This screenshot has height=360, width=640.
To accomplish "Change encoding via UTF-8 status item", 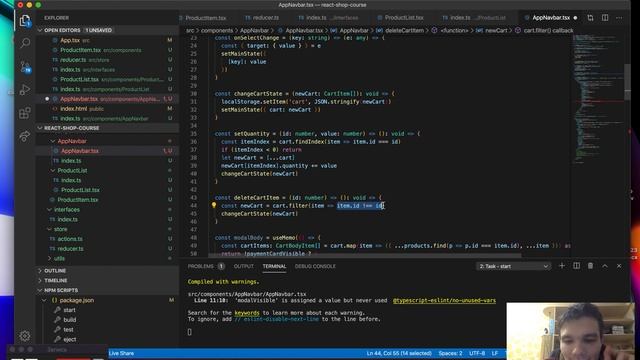I will (477, 353).
